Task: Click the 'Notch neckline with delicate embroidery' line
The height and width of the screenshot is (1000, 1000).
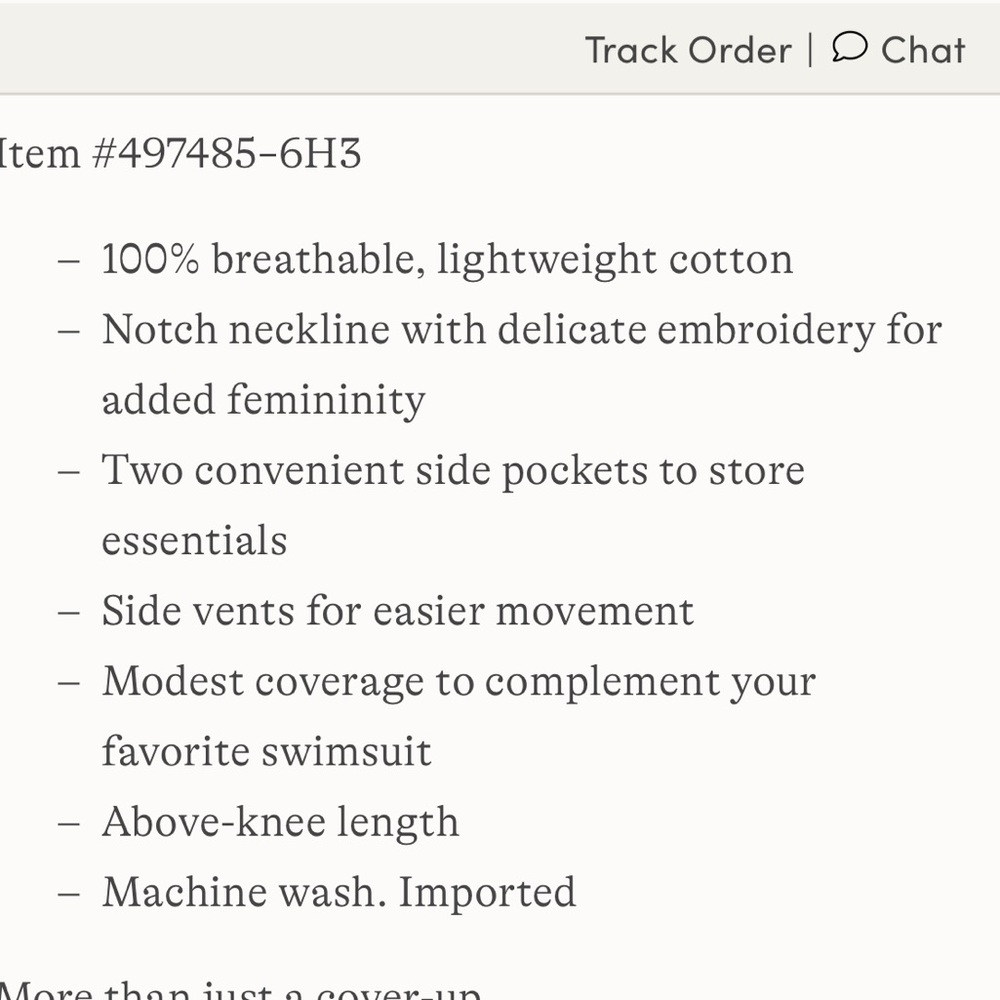Action: pyautogui.click(x=522, y=330)
